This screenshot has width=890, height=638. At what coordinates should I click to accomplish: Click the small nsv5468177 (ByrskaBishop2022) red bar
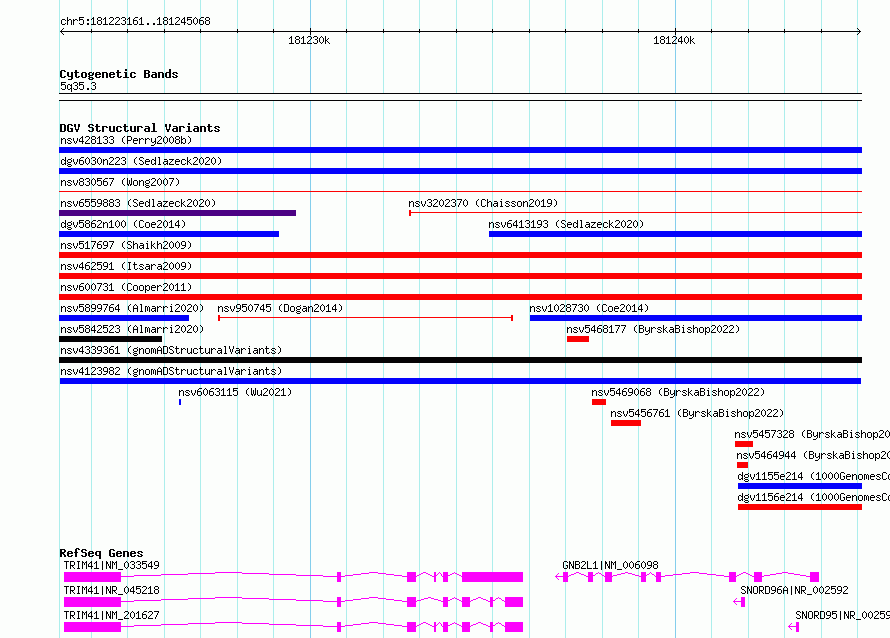(x=578, y=339)
